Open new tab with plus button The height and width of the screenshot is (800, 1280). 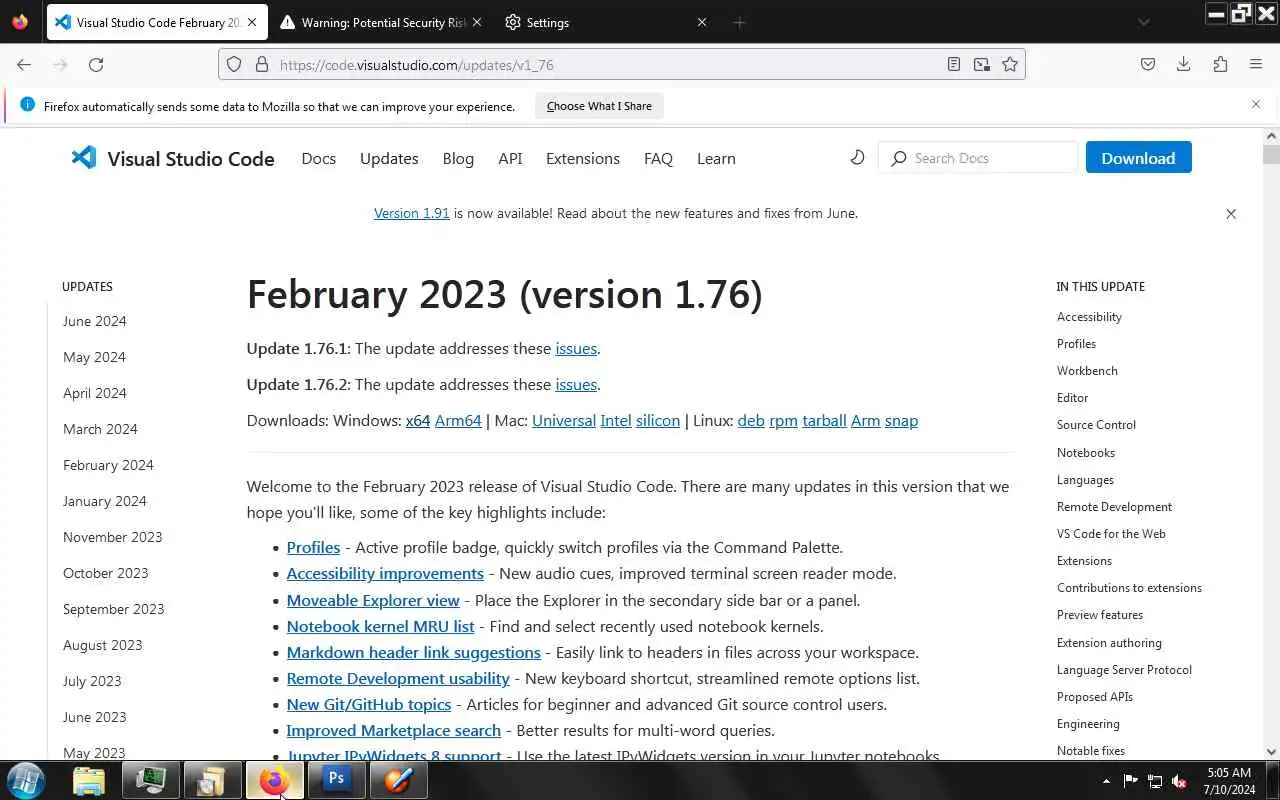(739, 22)
